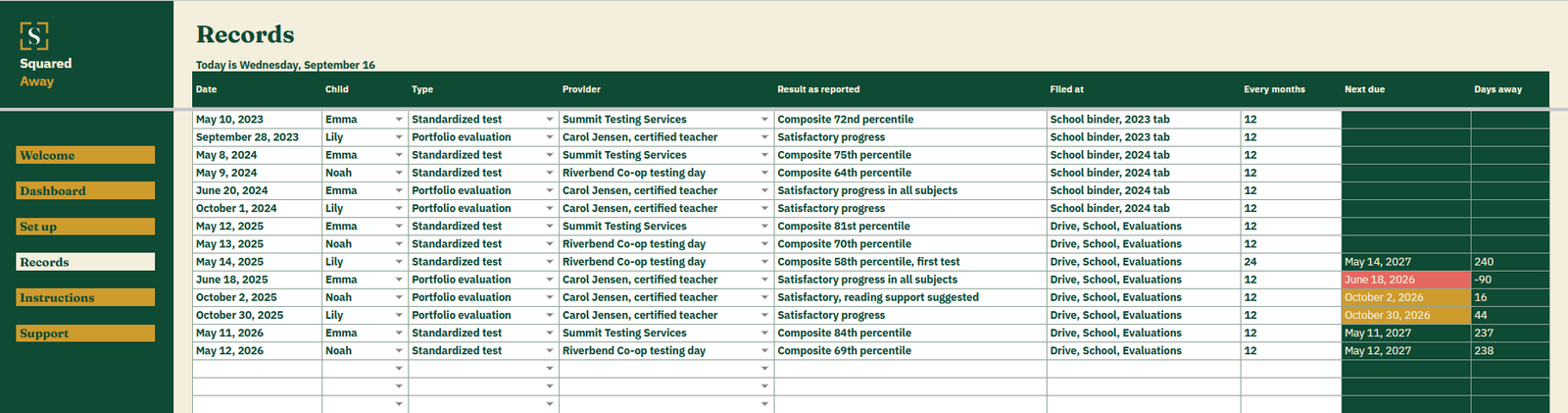1568x413 pixels.
Task: Click the empty date cell below May 12, 2026
Action: click(x=257, y=369)
